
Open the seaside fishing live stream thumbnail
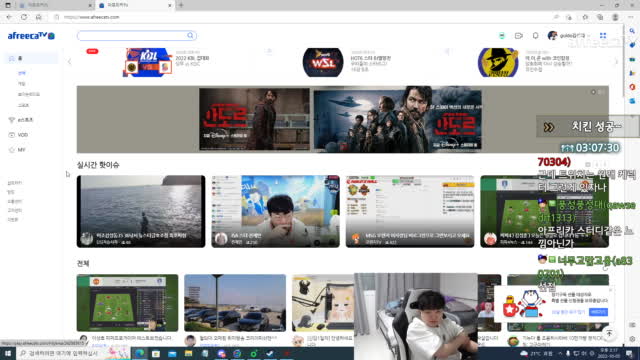tap(141, 211)
